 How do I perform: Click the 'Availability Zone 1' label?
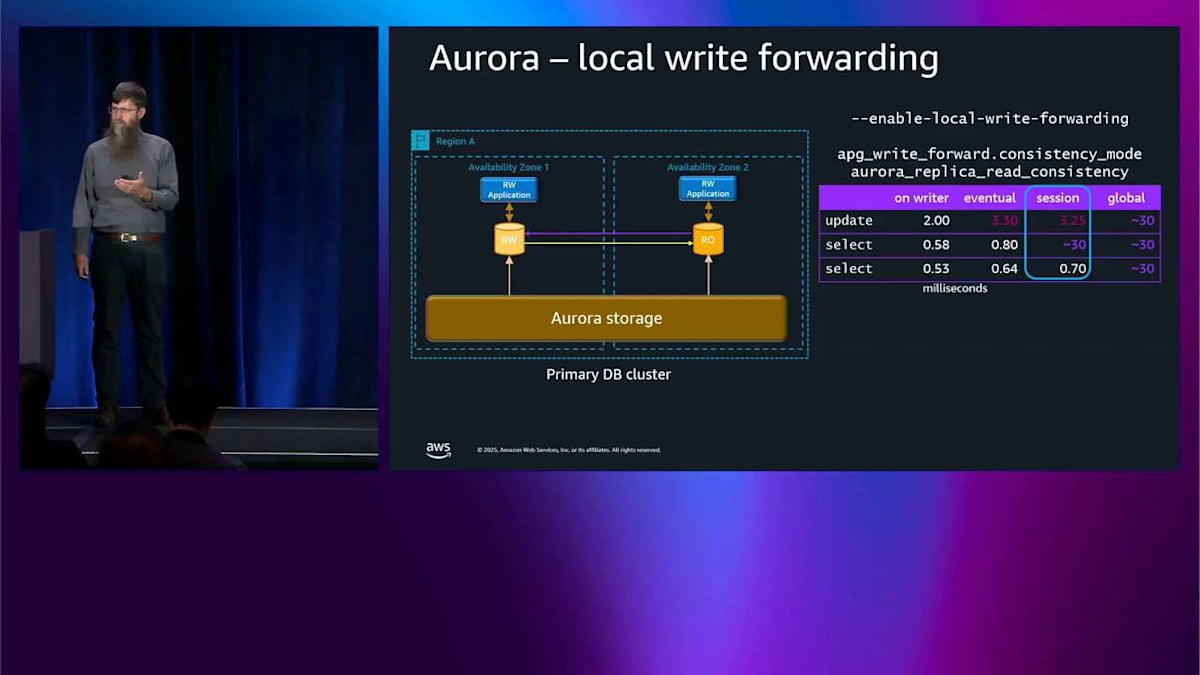pos(509,167)
